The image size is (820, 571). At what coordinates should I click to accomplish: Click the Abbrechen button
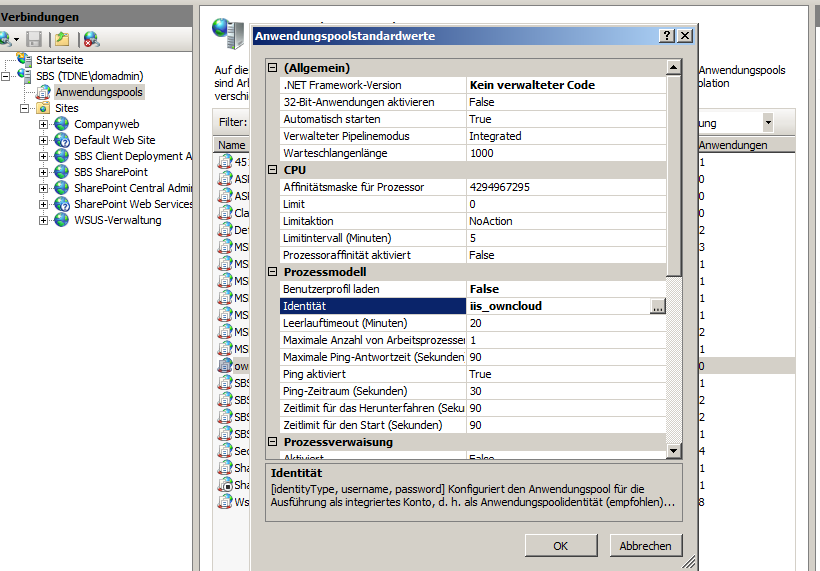pos(645,545)
